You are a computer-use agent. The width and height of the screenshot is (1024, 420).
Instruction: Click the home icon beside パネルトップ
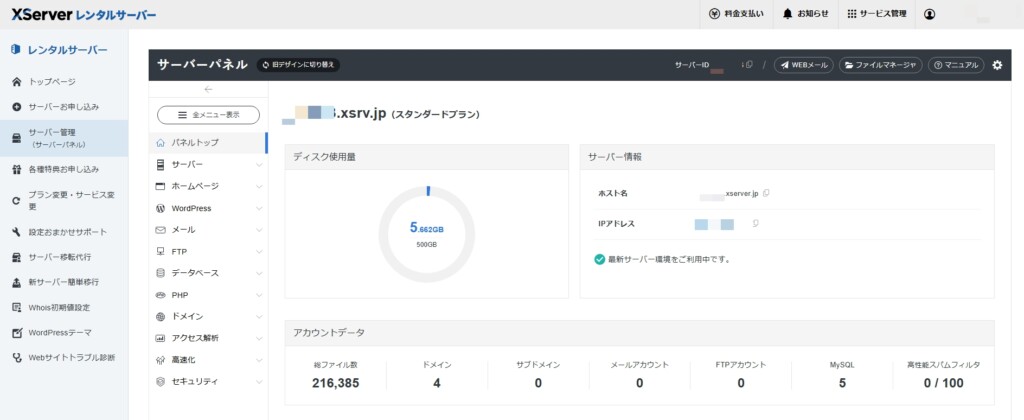[x=161, y=142]
